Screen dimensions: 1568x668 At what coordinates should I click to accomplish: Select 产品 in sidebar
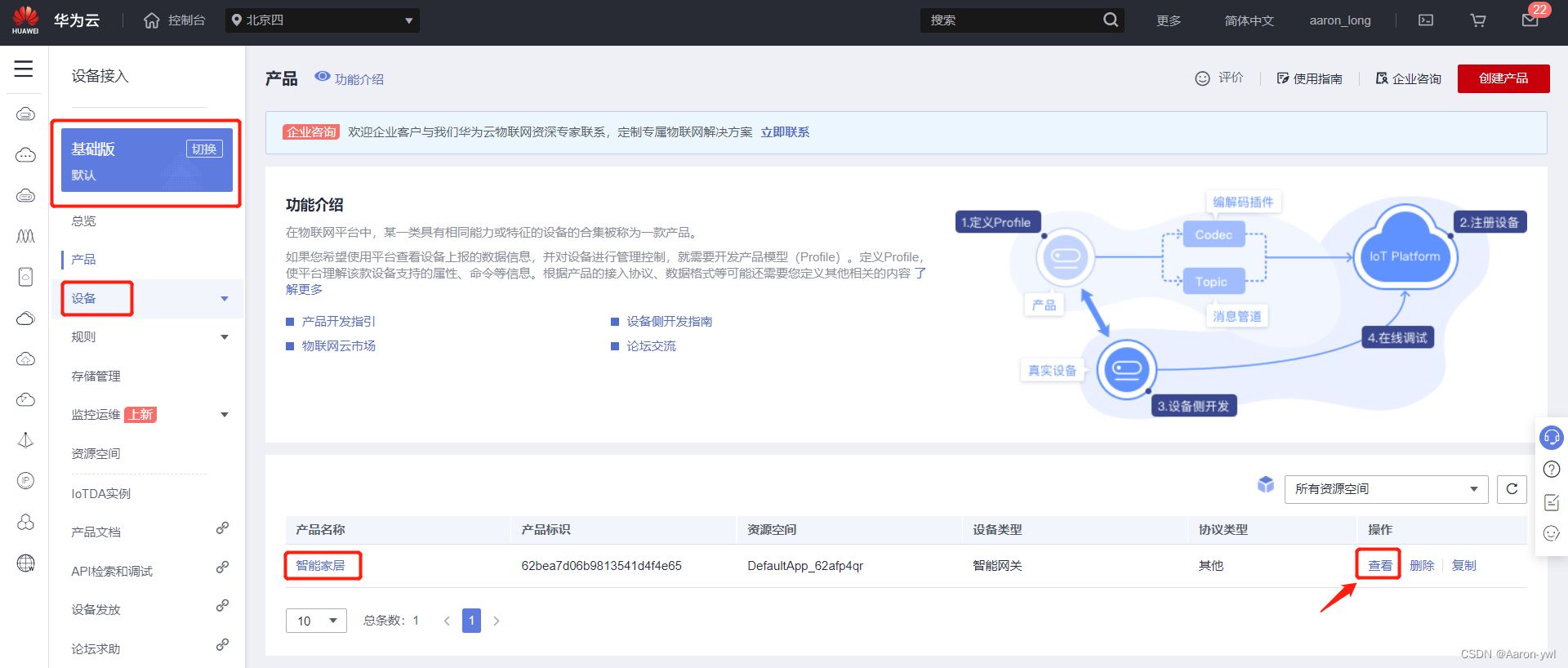[x=83, y=260]
